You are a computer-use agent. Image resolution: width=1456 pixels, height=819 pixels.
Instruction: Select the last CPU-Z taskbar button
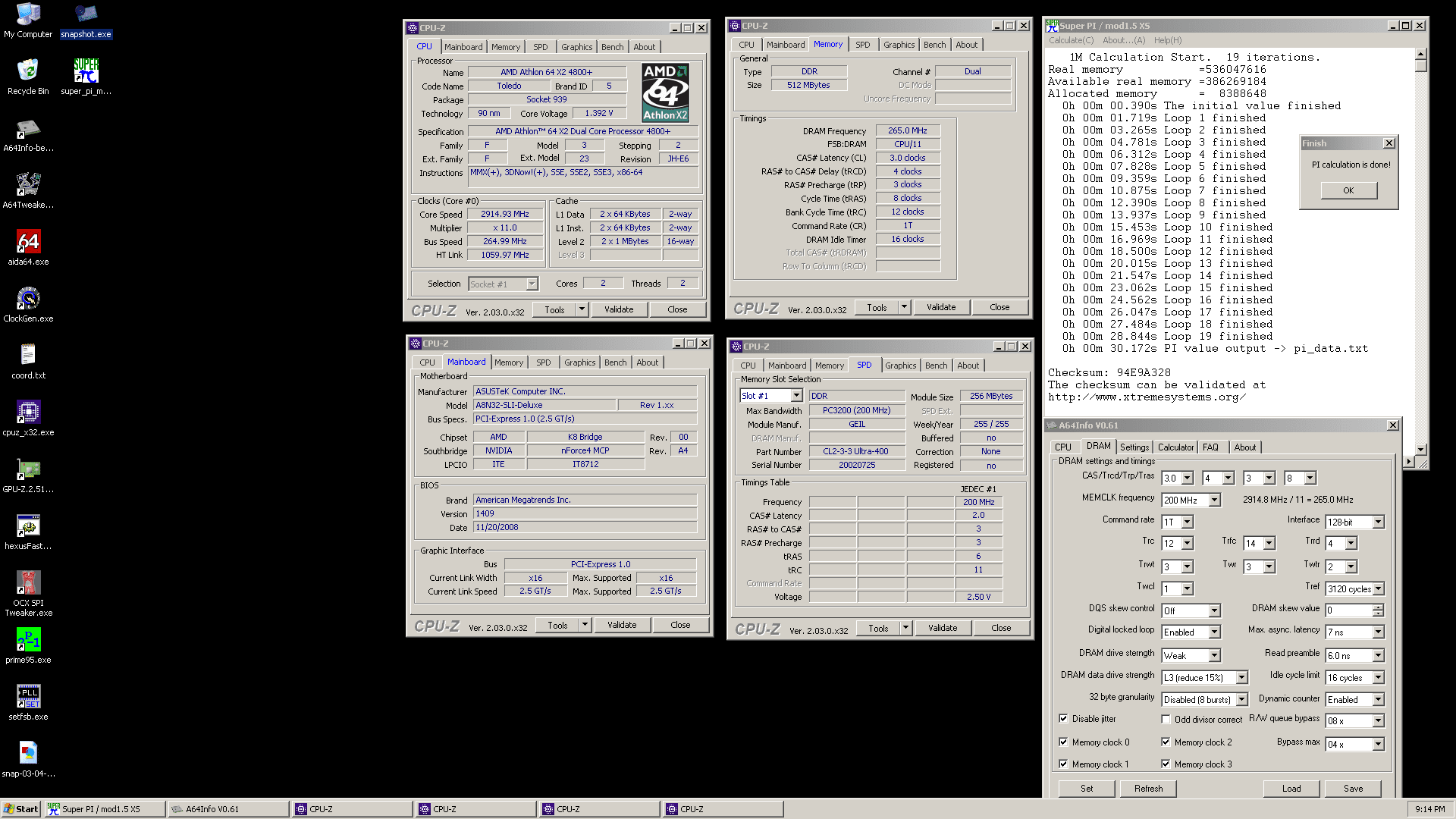click(x=723, y=809)
